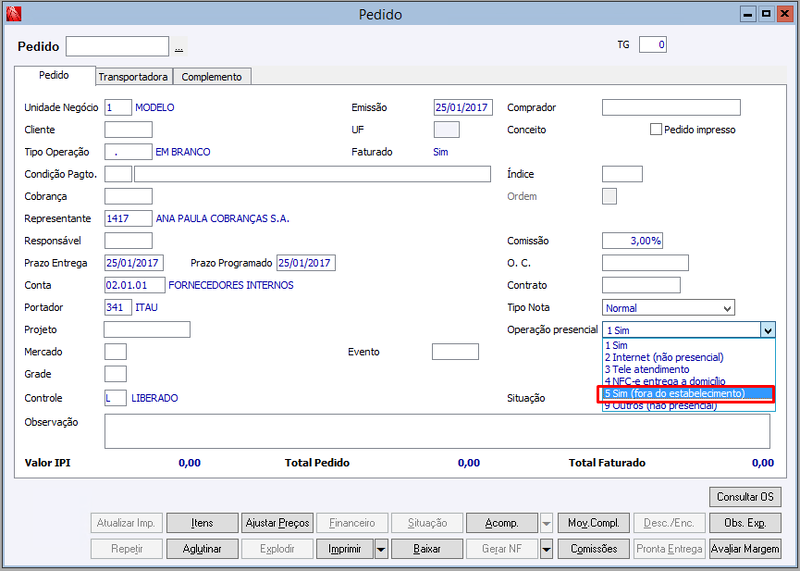The image size is (800, 571).
Task: Collapse the Operação presencial dropdown arrow
Action: pyautogui.click(x=768, y=330)
